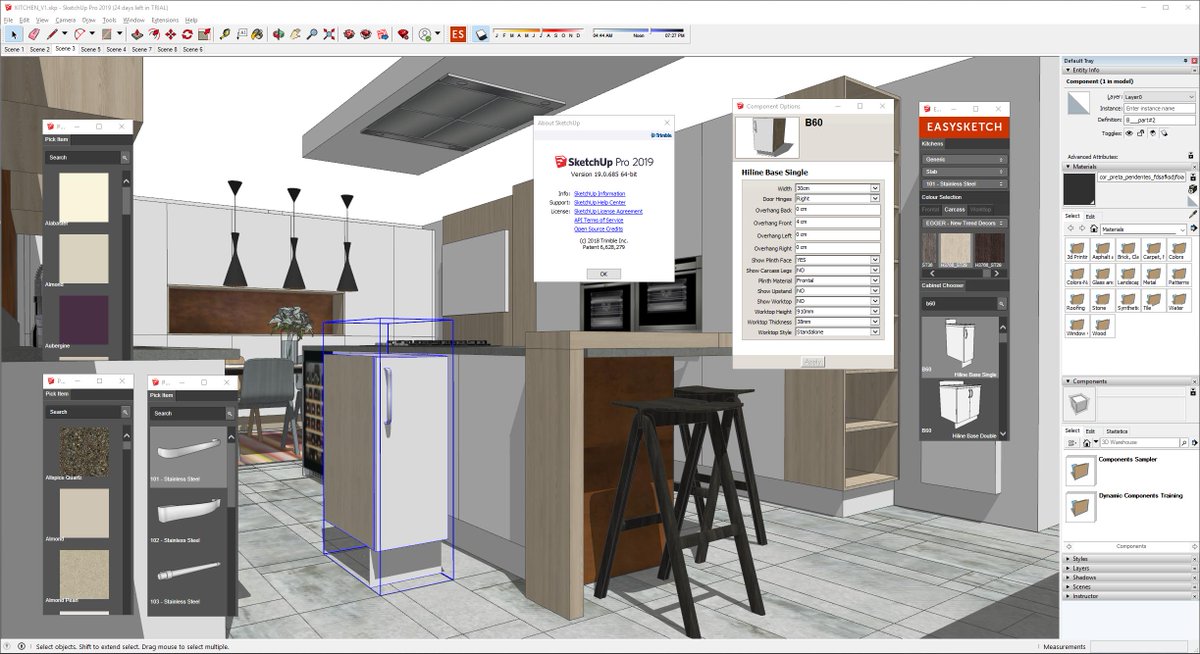Select the arrow Select tool in toolbar
1200x654 pixels.
(x=13, y=34)
